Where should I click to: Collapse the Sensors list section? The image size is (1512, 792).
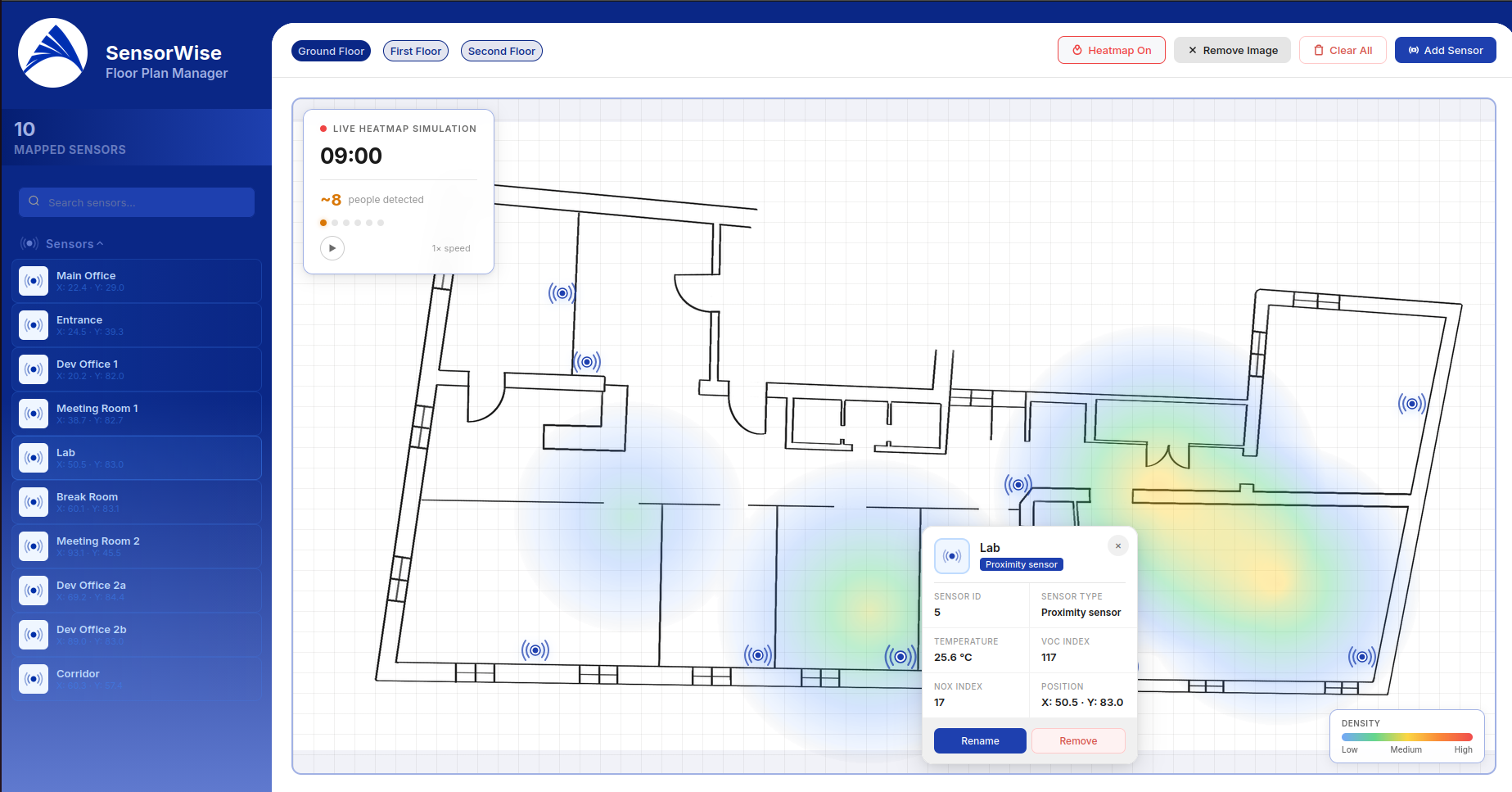(62, 244)
